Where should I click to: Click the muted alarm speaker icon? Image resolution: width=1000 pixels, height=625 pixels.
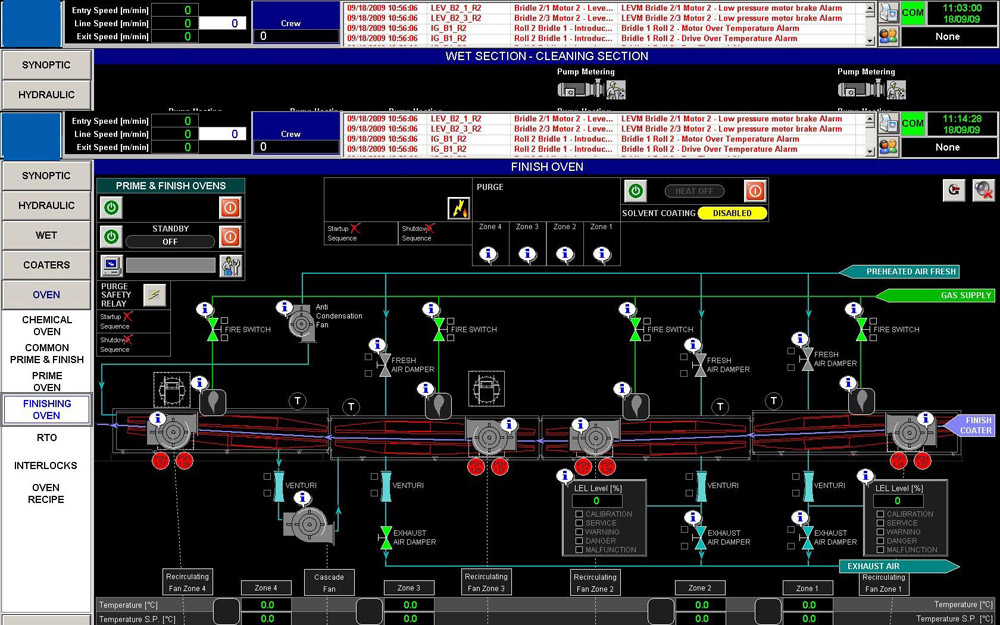click(x=983, y=190)
